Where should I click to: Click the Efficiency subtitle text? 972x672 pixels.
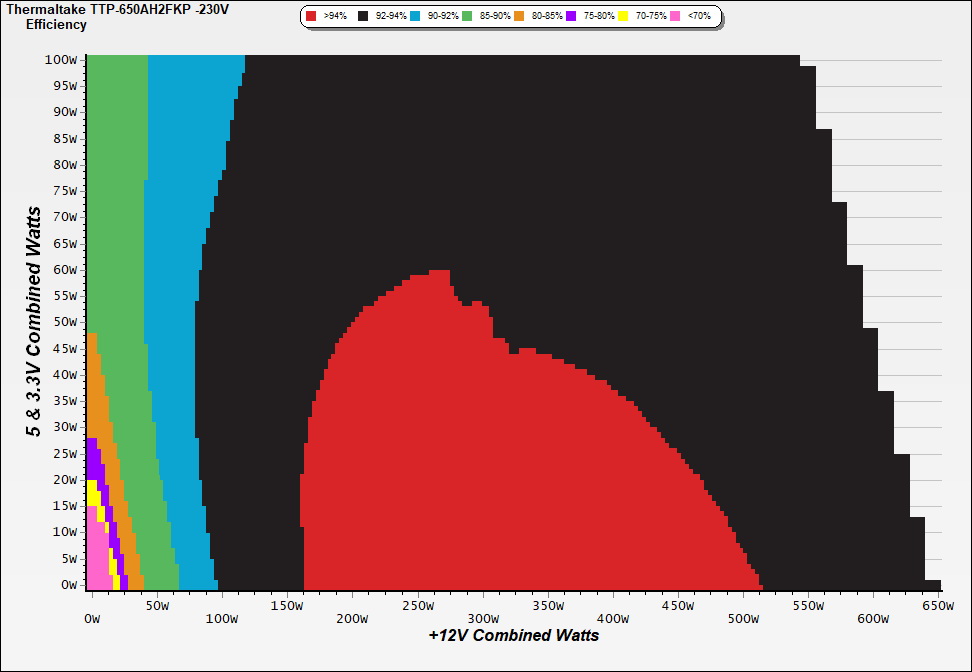click(56, 24)
